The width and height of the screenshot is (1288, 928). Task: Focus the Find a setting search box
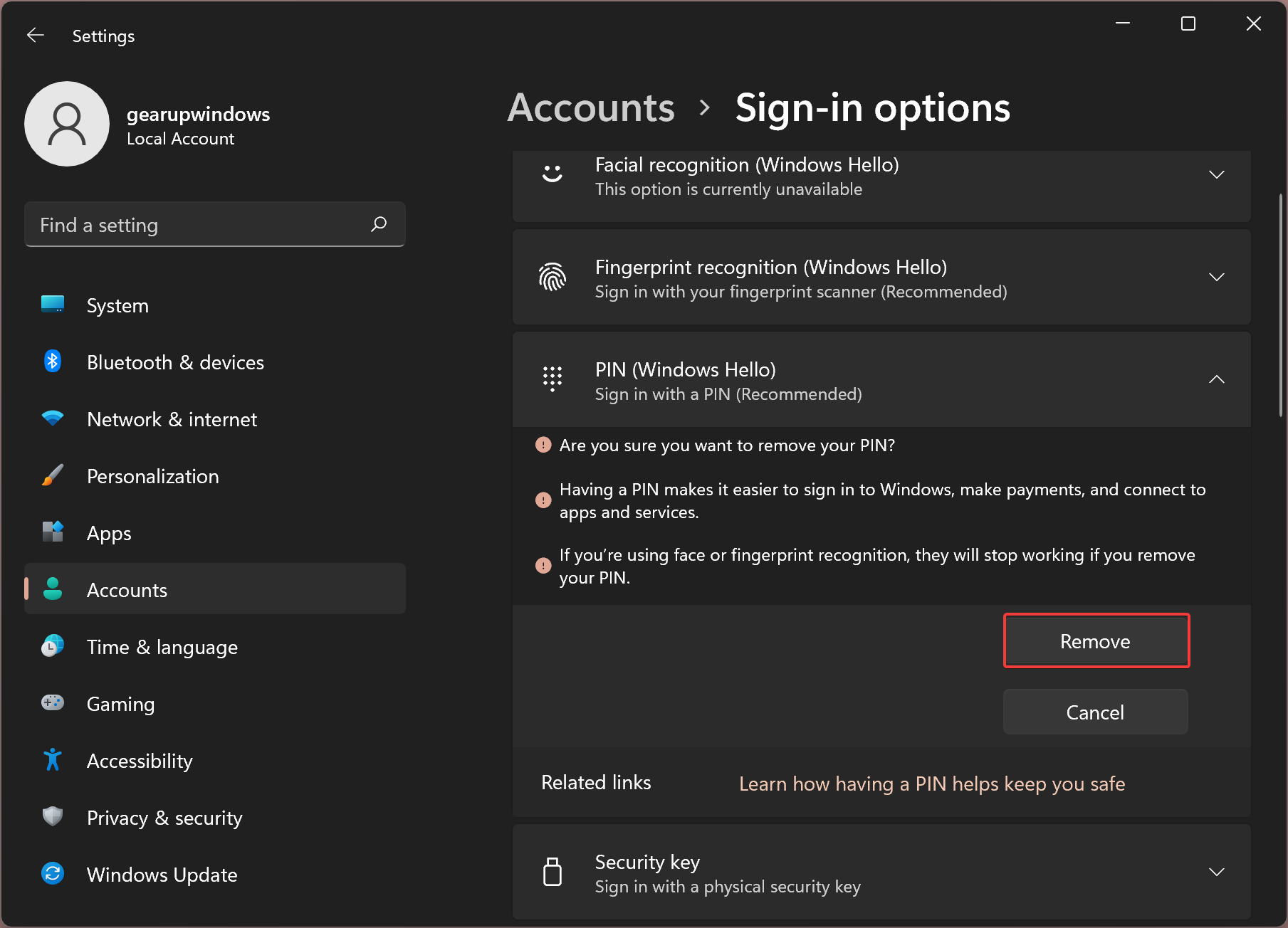(x=215, y=224)
